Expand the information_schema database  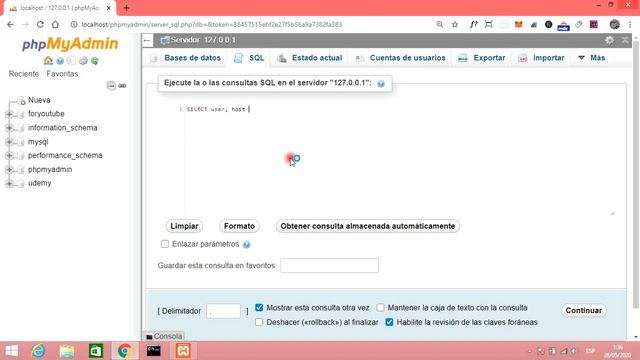click(9, 128)
